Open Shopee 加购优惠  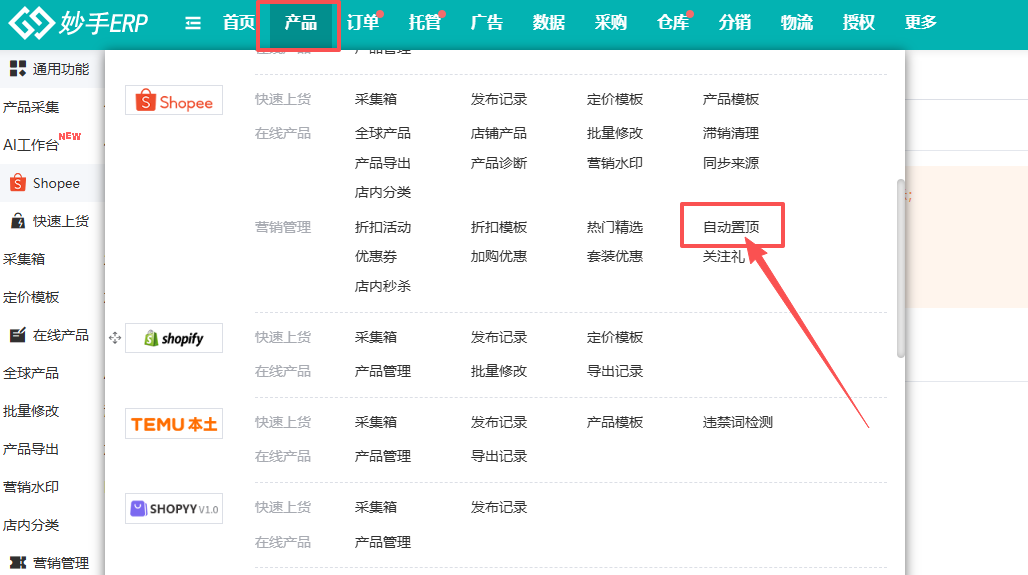pyautogui.click(x=499, y=256)
